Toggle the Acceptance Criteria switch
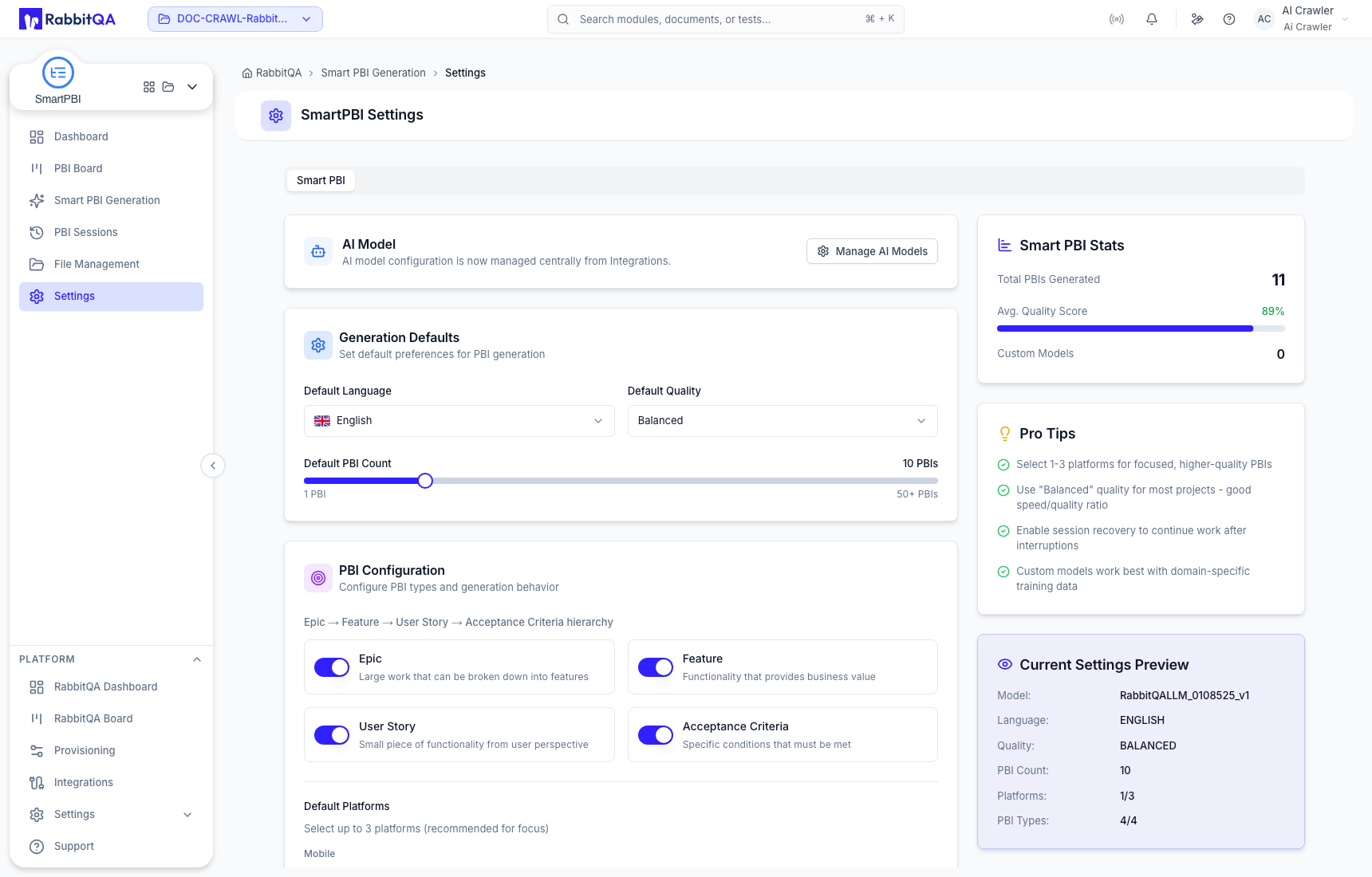Viewport: 1372px width, 877px height. [656, 735]
